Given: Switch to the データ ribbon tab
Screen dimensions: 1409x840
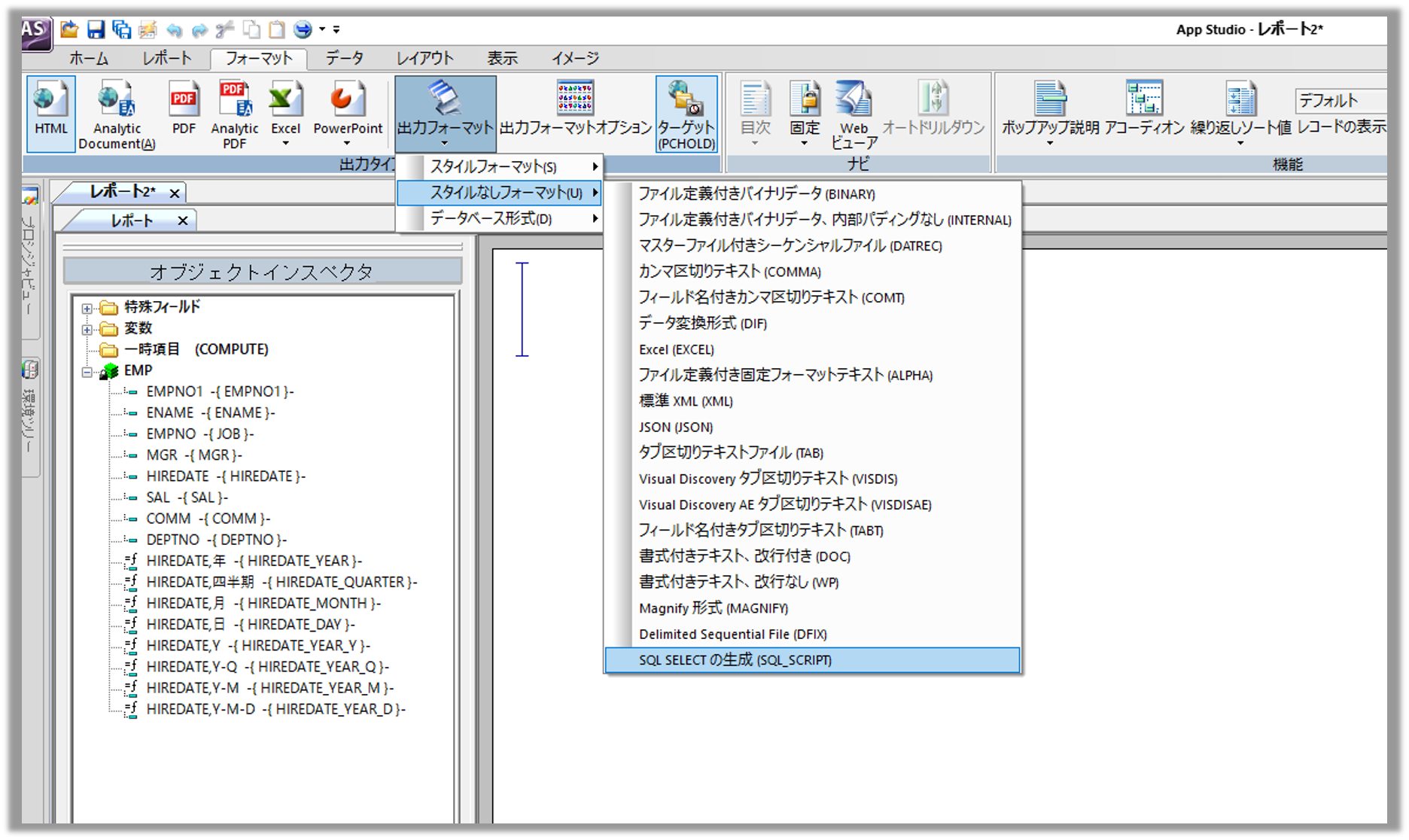Looking at the screenshot, I should [x=344, y=58].
